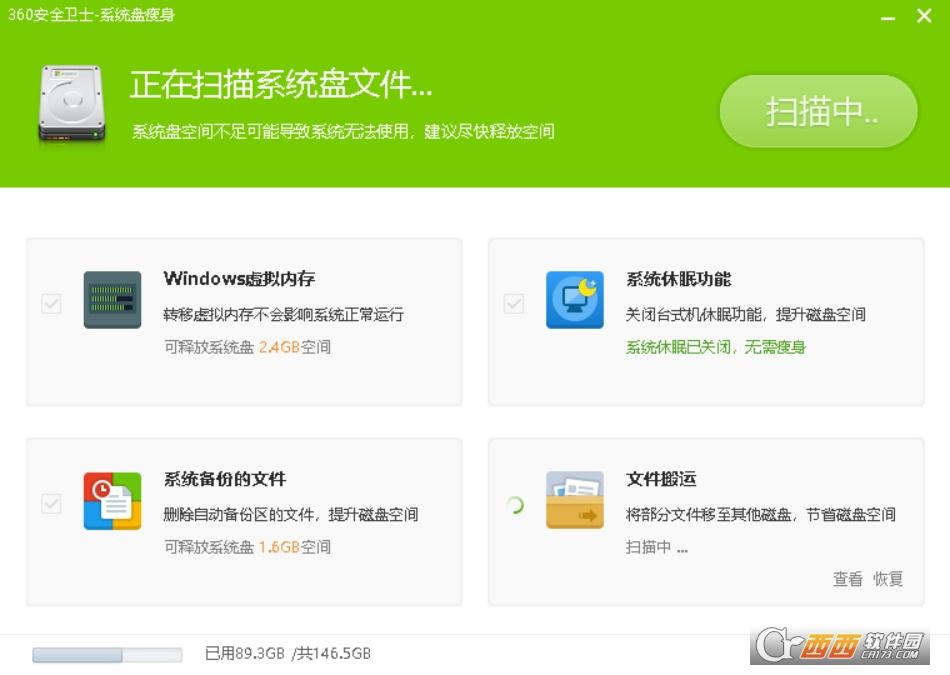Toggle the 系统休眠功能 checkbox
The height and width of the screenshot is (675, 950).
(514, 303)
